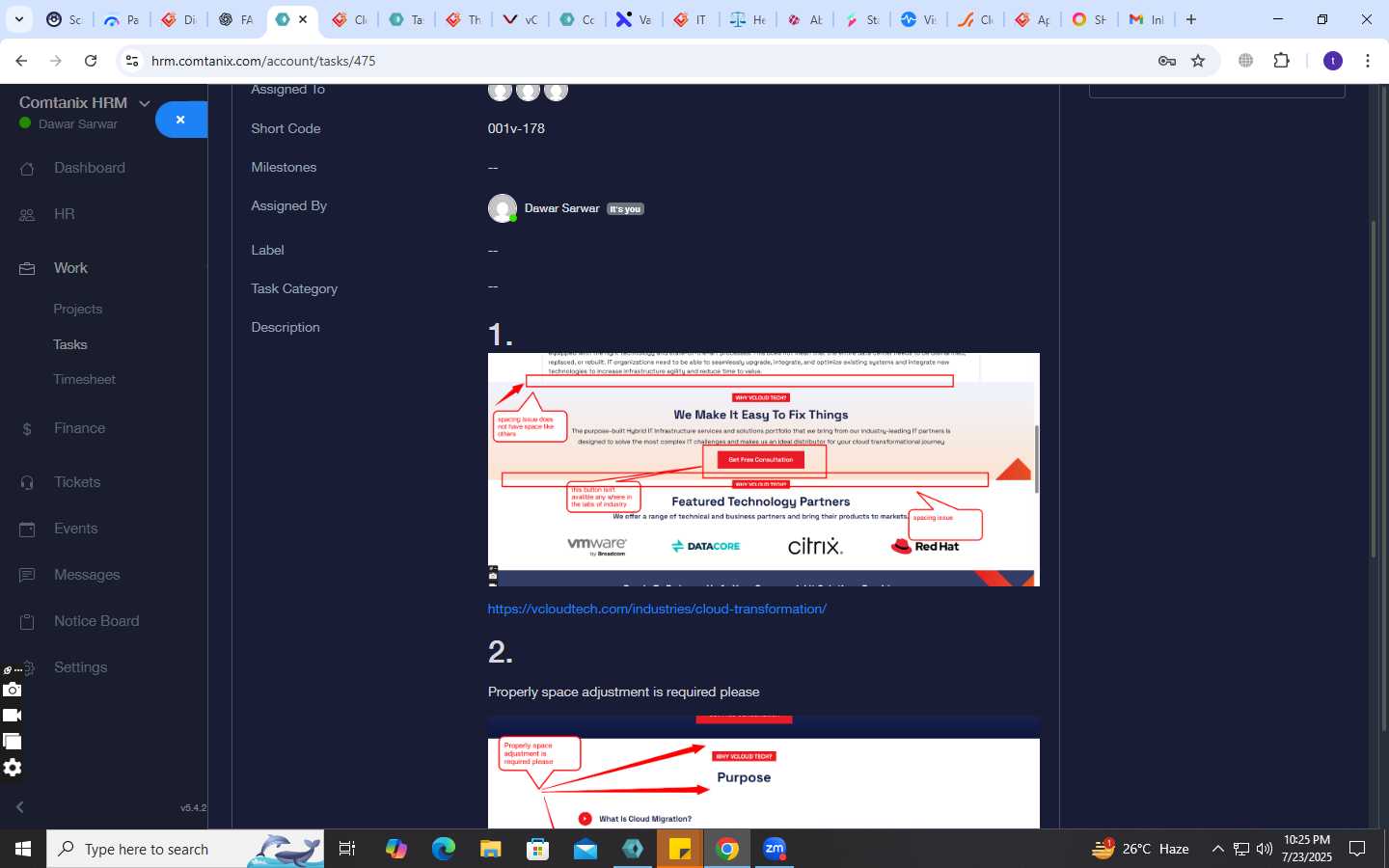Click the taskbar search box
1389x868 pixels.
(185, 849)
